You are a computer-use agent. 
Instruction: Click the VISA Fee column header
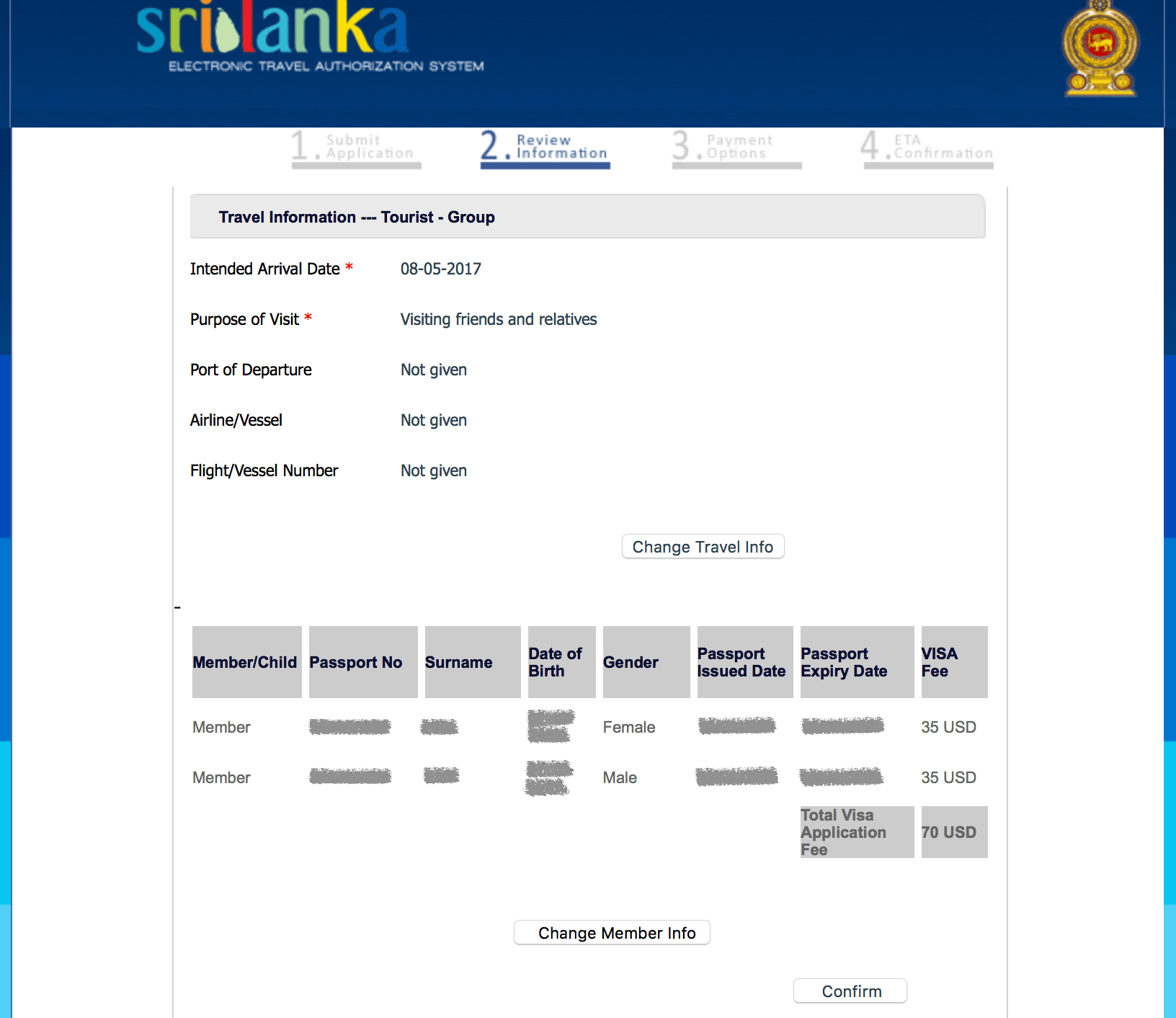point(954,662)
